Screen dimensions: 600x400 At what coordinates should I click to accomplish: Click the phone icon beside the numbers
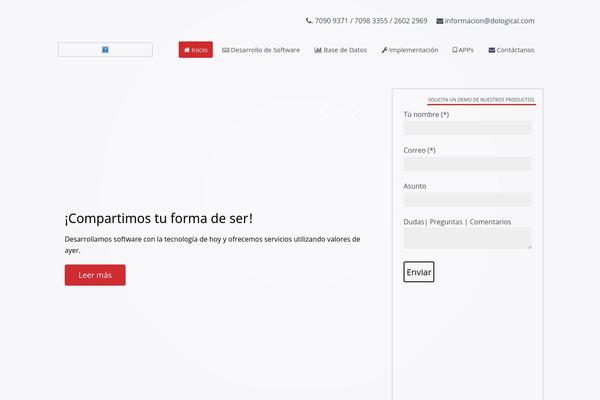click(309, 21)
